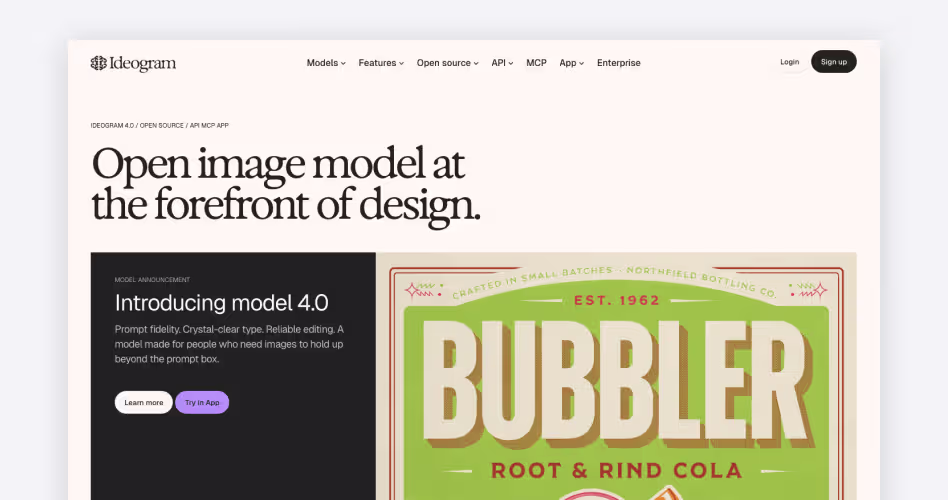Click the Login link
The width and height of the screenshot is (948, 500).
click(790, 62)
